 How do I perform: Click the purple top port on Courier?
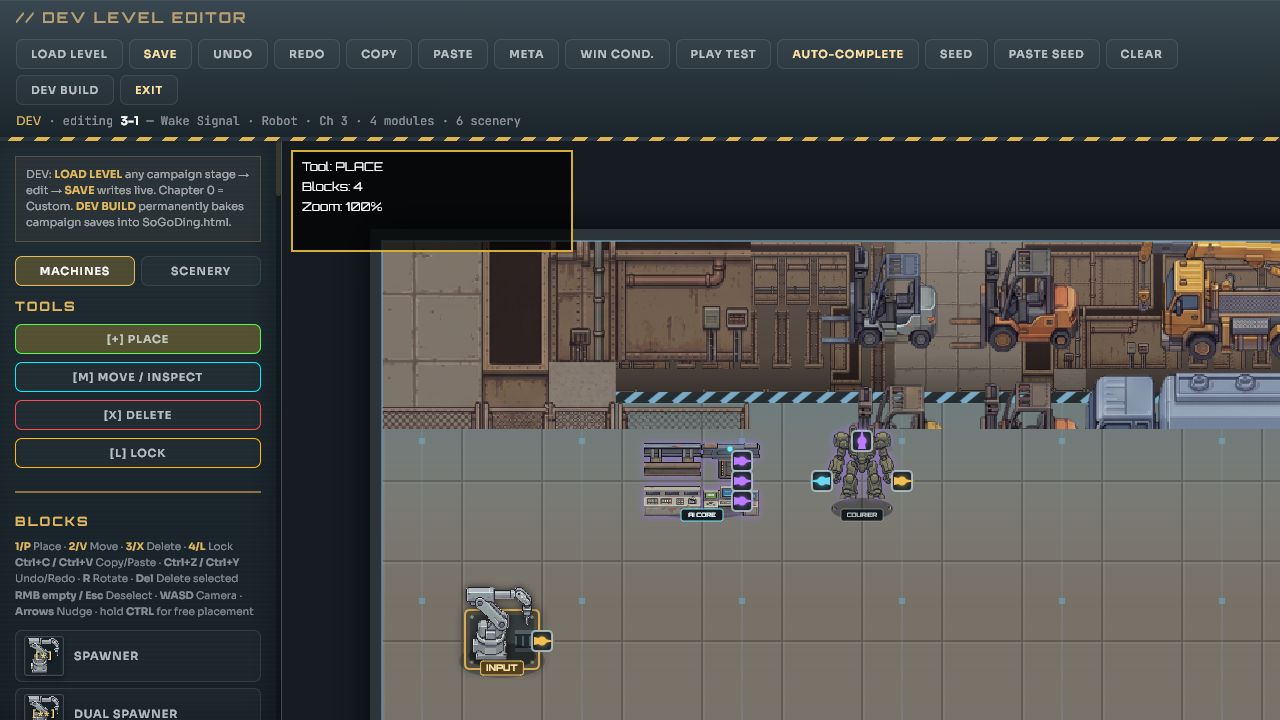[862, 440]
